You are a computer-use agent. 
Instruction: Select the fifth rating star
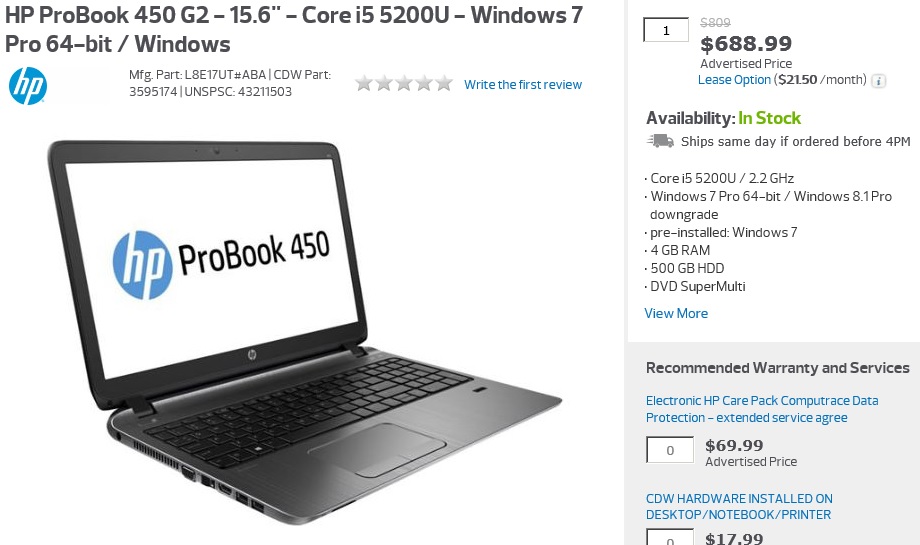click(444, 83)
